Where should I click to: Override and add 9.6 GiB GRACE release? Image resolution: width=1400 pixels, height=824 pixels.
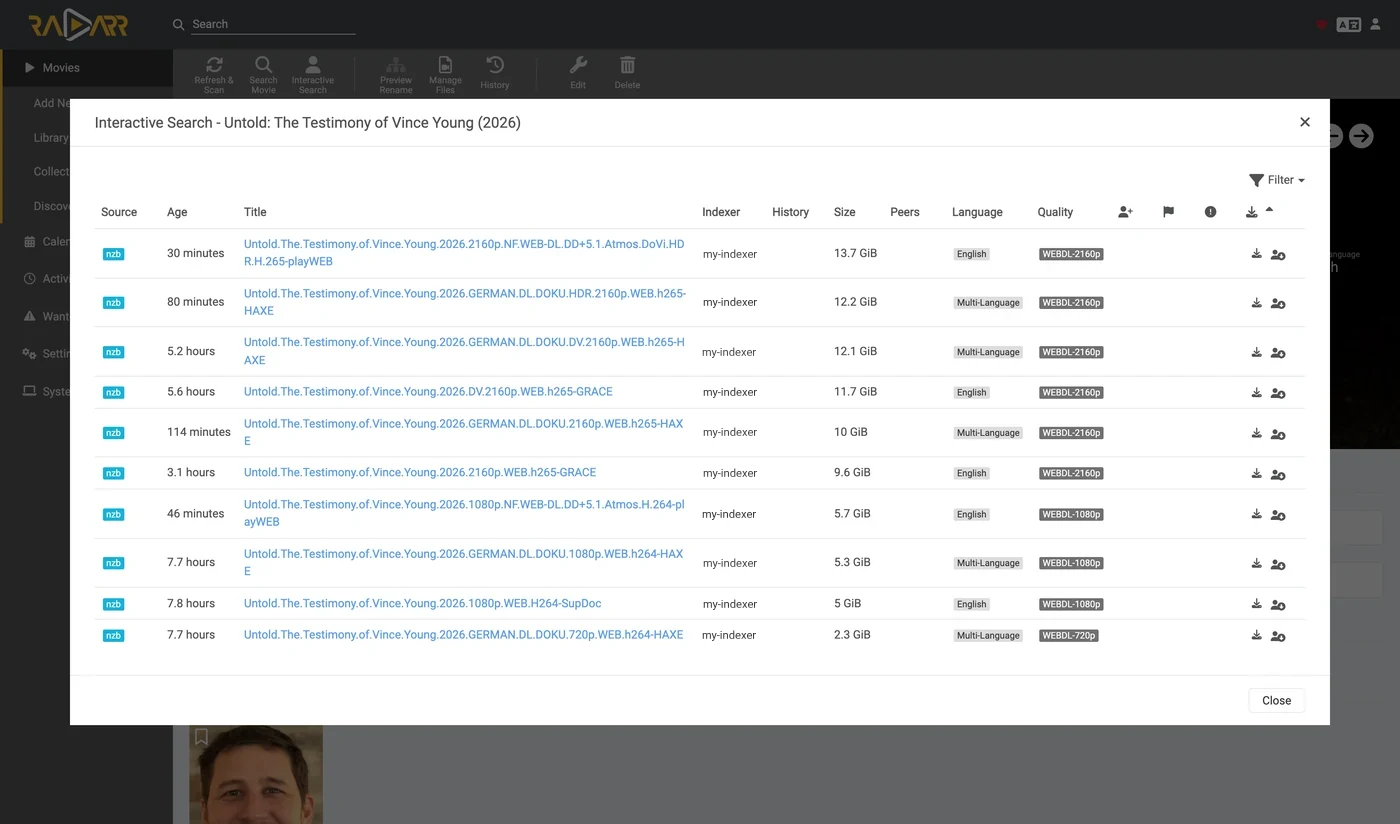tap(1278, 474)
